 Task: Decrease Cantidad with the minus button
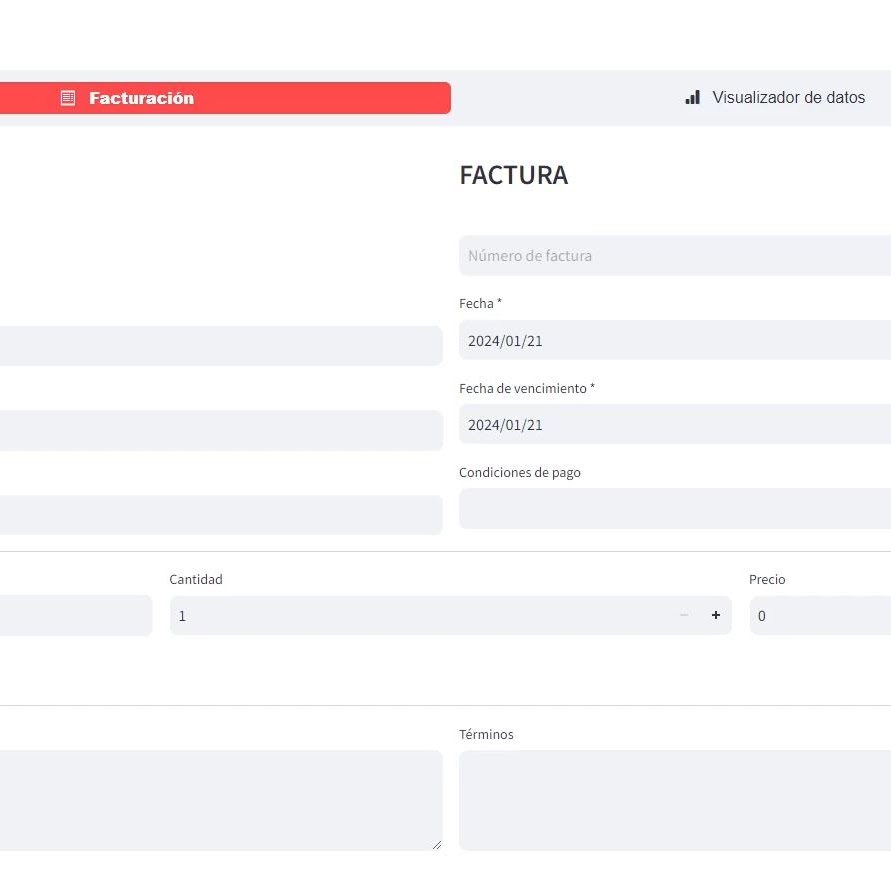coord(684,615)
